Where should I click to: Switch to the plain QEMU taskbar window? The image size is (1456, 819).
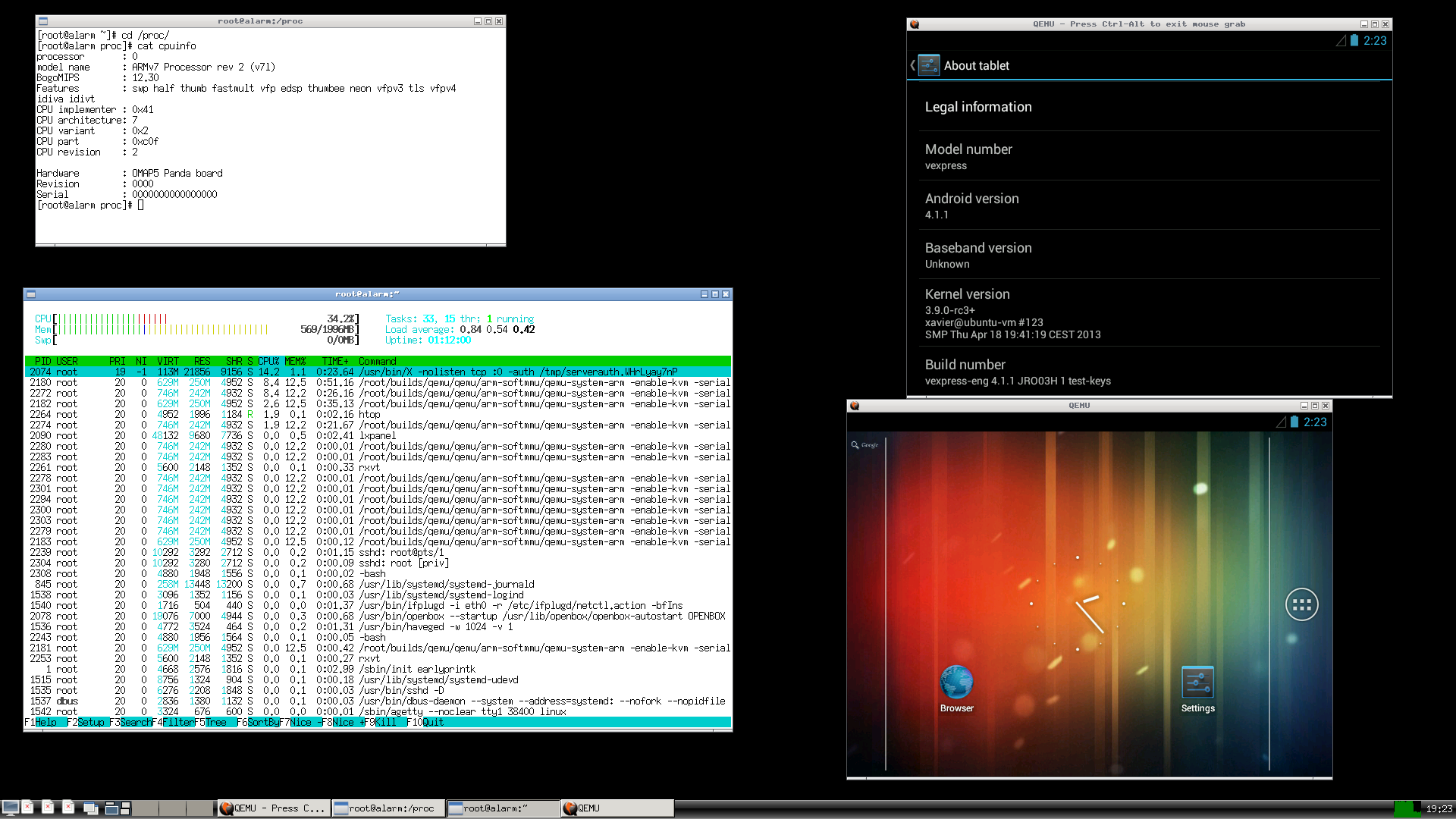pos(617,808)
